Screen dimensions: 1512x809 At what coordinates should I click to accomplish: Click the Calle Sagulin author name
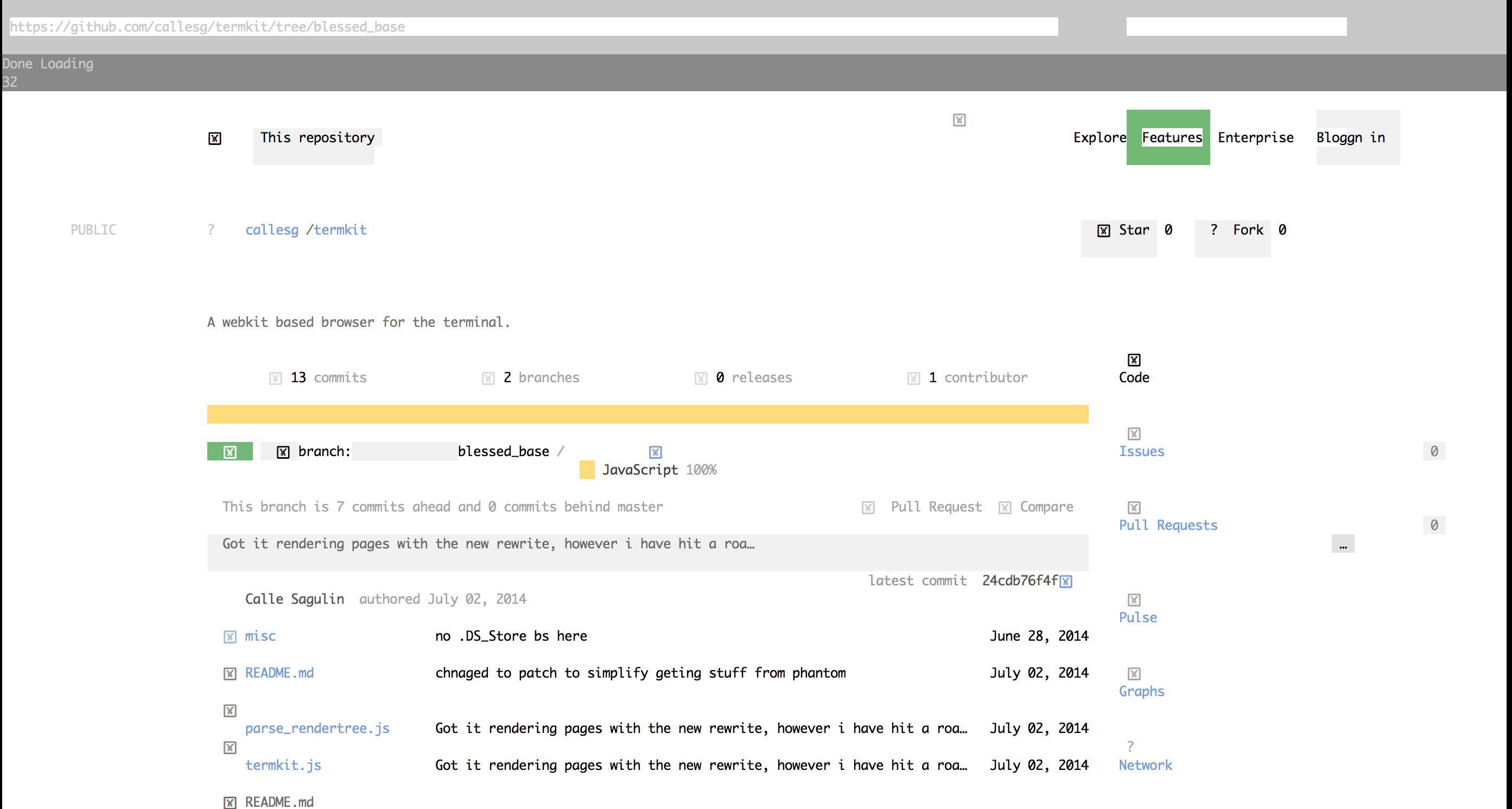(295, 599)
